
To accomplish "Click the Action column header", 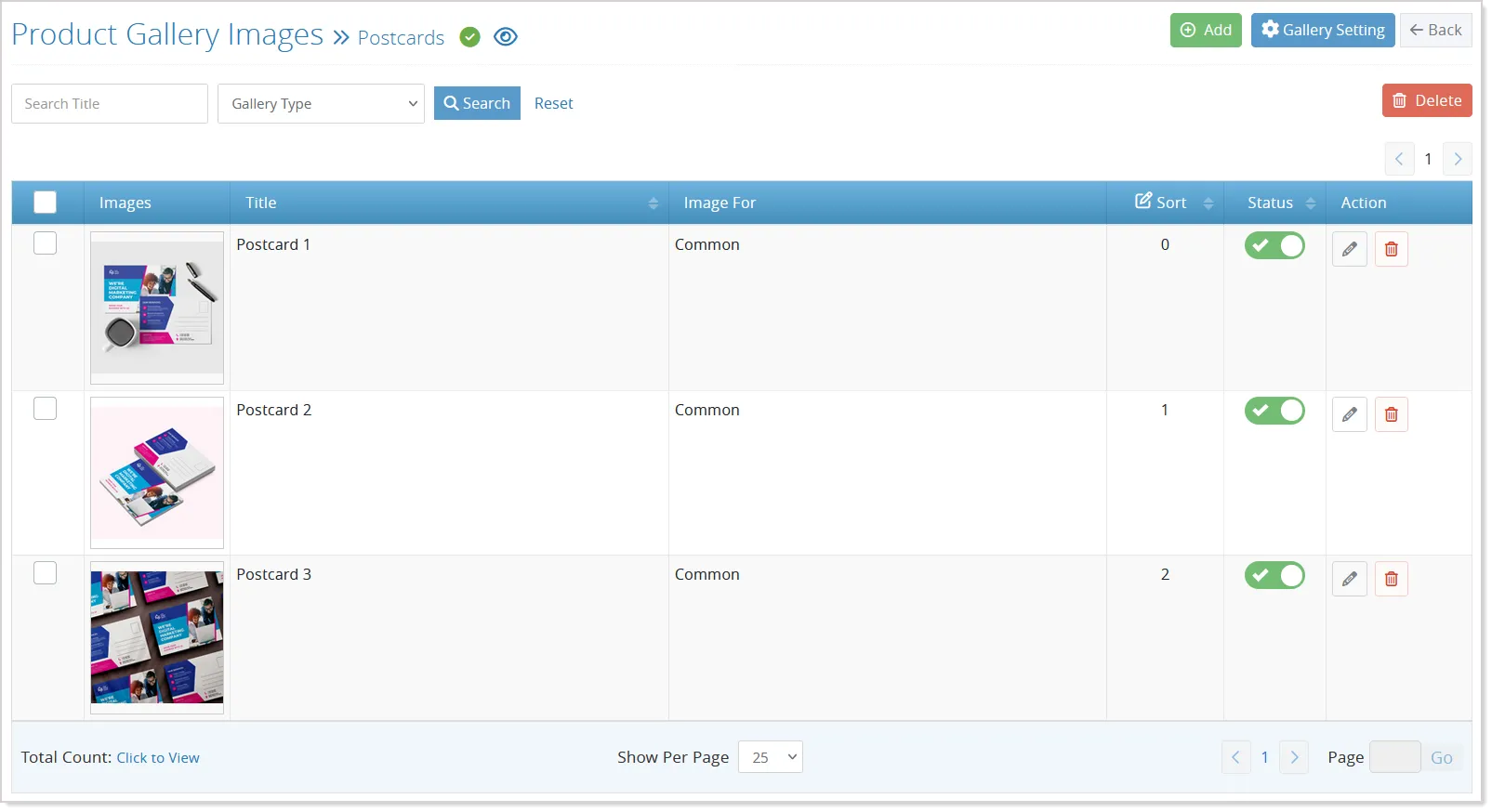I will (1364, 203).
